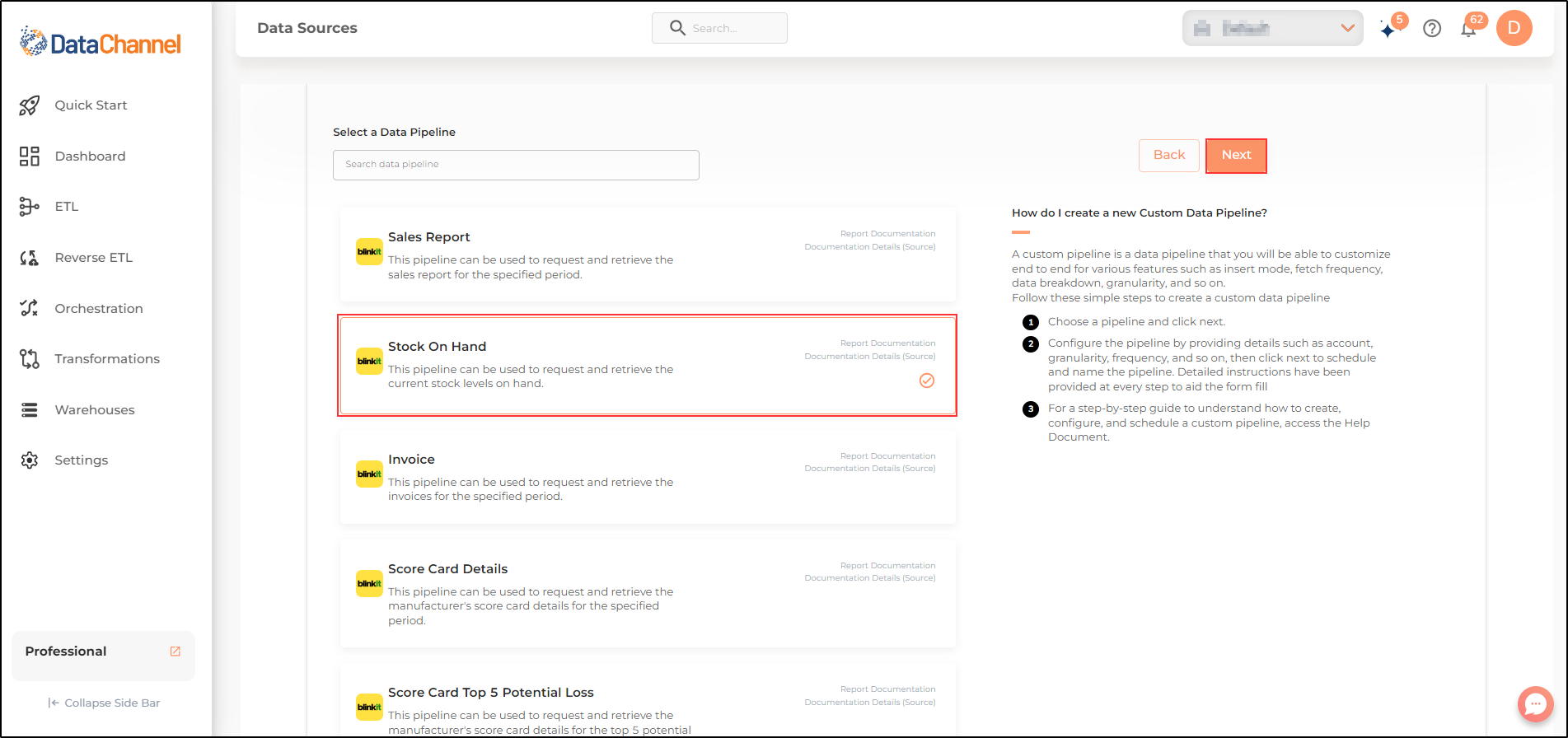Click 'How do I create a new Custom Data Pipeline?'

(1140, 213)
